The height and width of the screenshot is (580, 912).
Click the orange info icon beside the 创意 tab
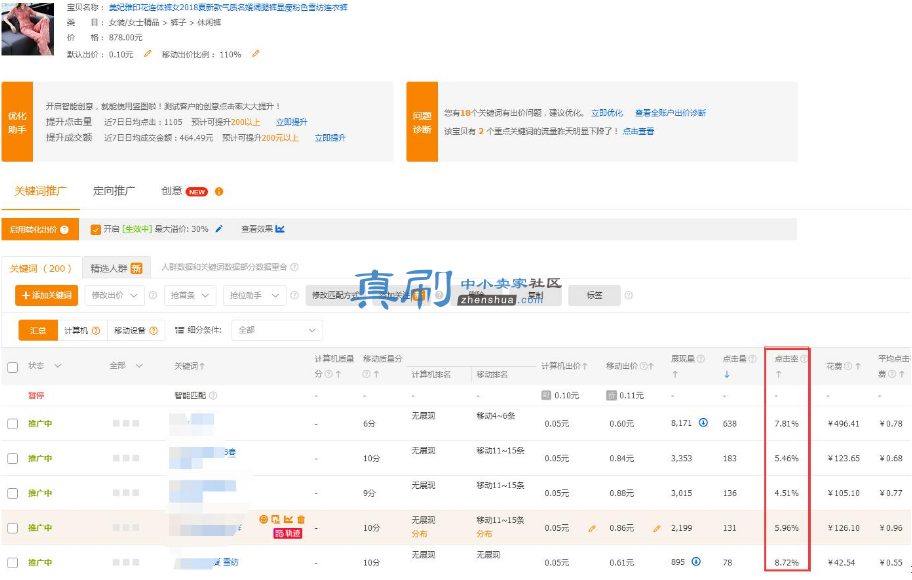(219, 191)
